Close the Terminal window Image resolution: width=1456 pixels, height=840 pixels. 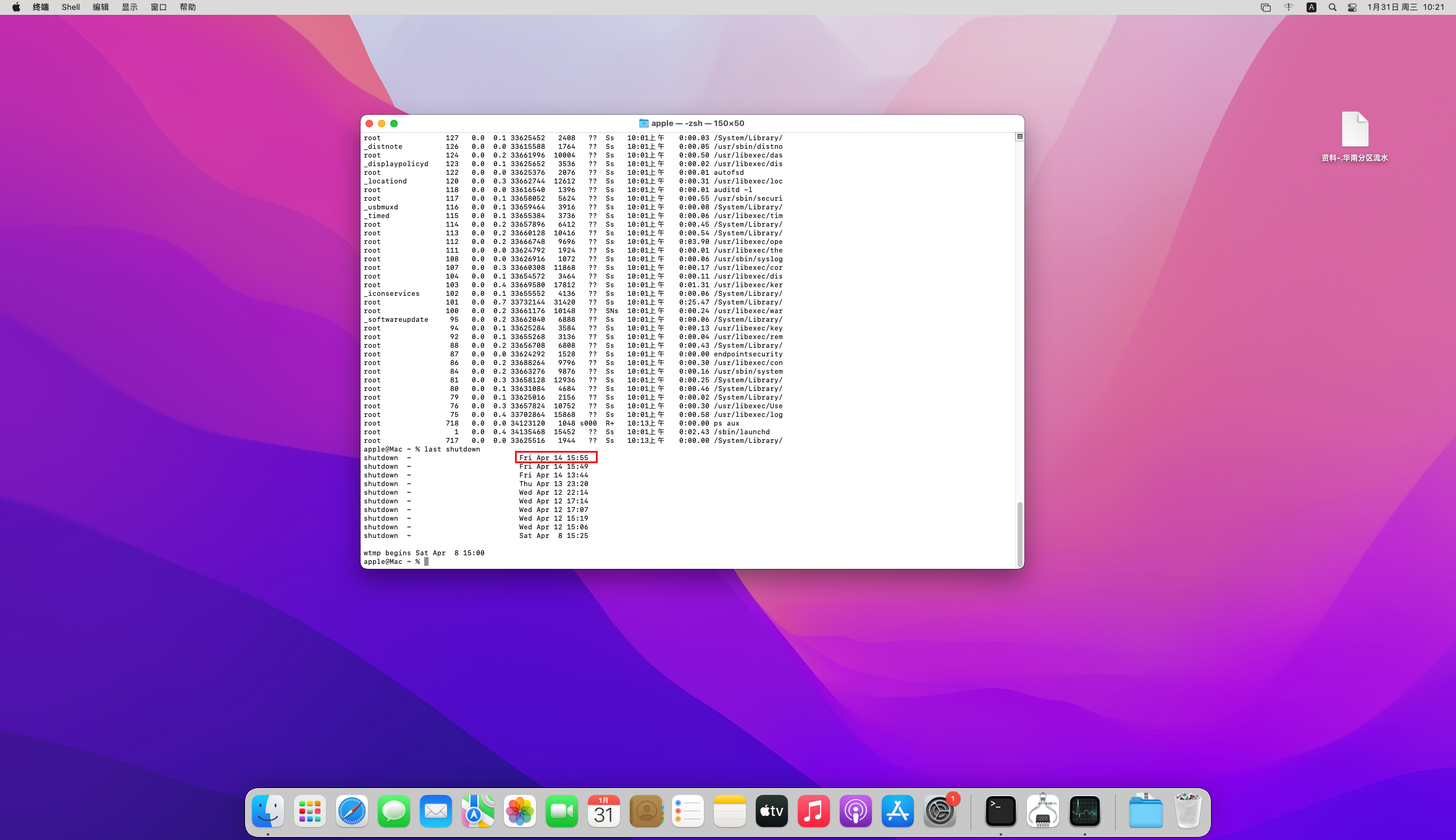[x=369, y=124]
